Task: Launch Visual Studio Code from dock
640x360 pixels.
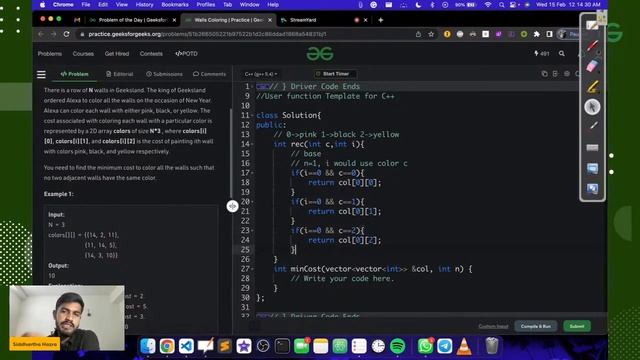Action: pos(186,346)
